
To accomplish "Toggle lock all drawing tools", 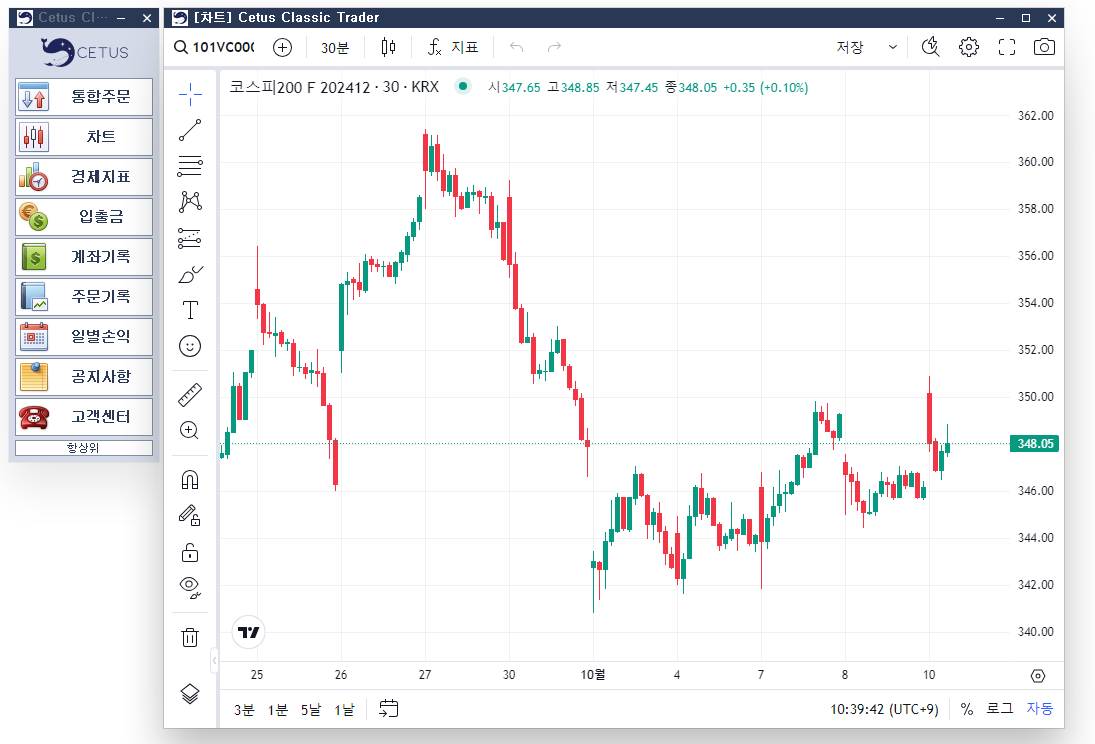I will click(190, 552).
